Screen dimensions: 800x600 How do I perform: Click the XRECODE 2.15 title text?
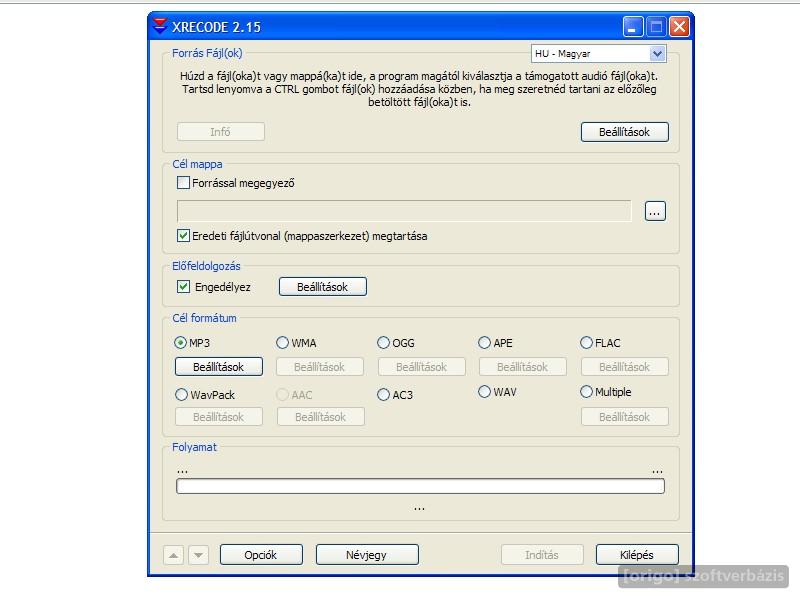tap(216, 27)
